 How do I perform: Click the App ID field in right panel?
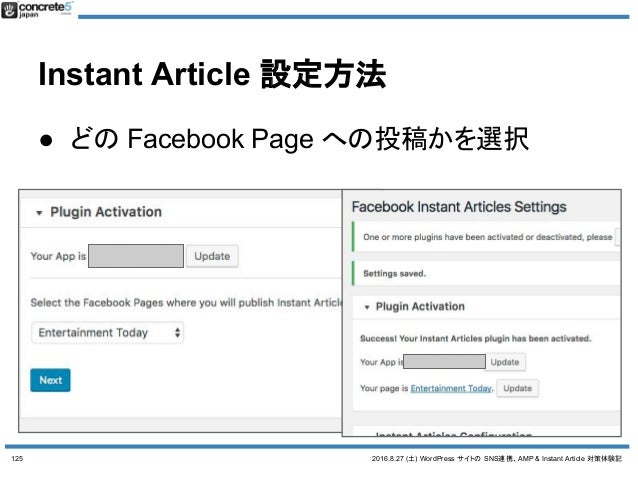click(444, 361)
